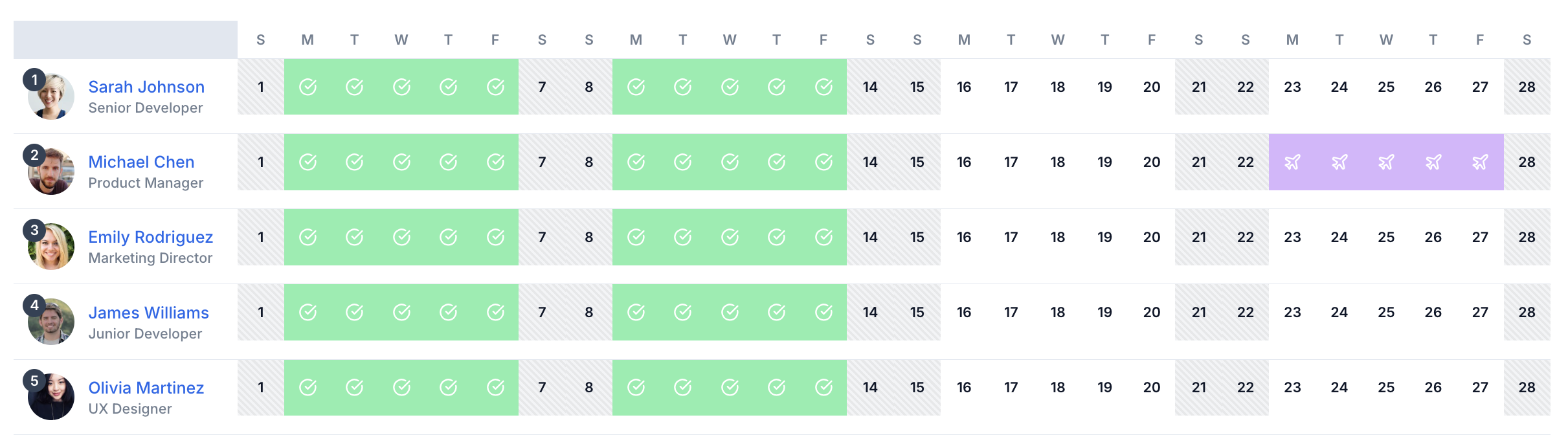Select day 16 in Sarah Johnson's row
1568x435 pixels.
[x=964, y=87]
